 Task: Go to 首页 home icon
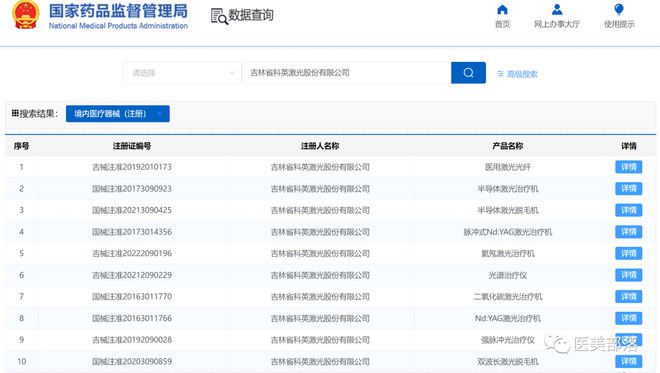pyautogui.click(x=502, y=9)
